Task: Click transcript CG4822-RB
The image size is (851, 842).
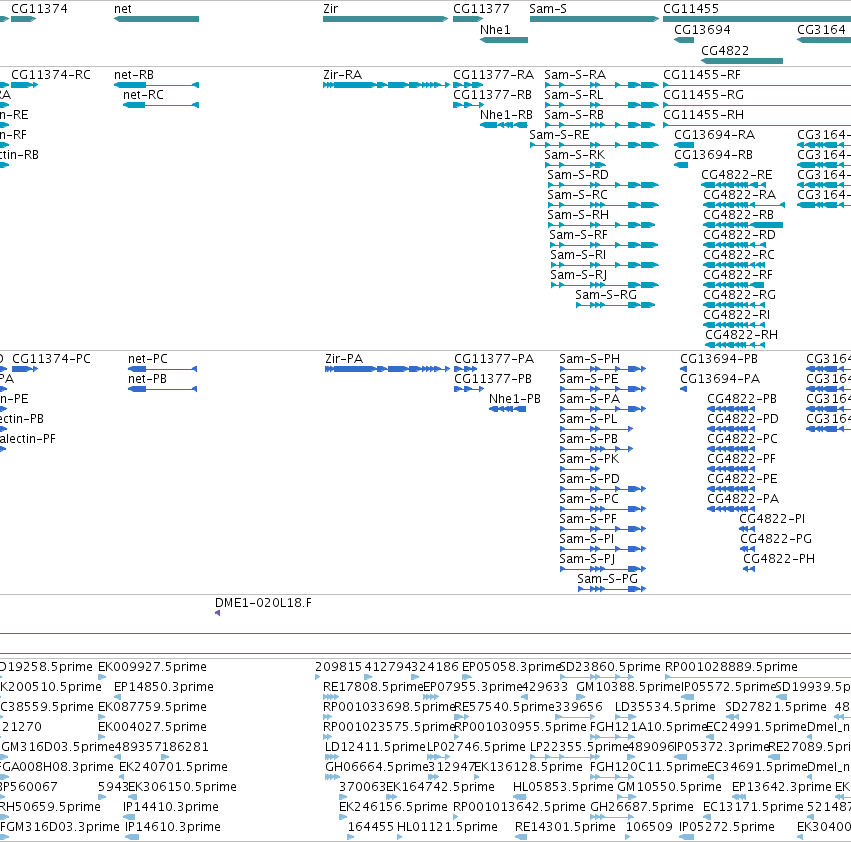Action: click(x=743, y=225)
